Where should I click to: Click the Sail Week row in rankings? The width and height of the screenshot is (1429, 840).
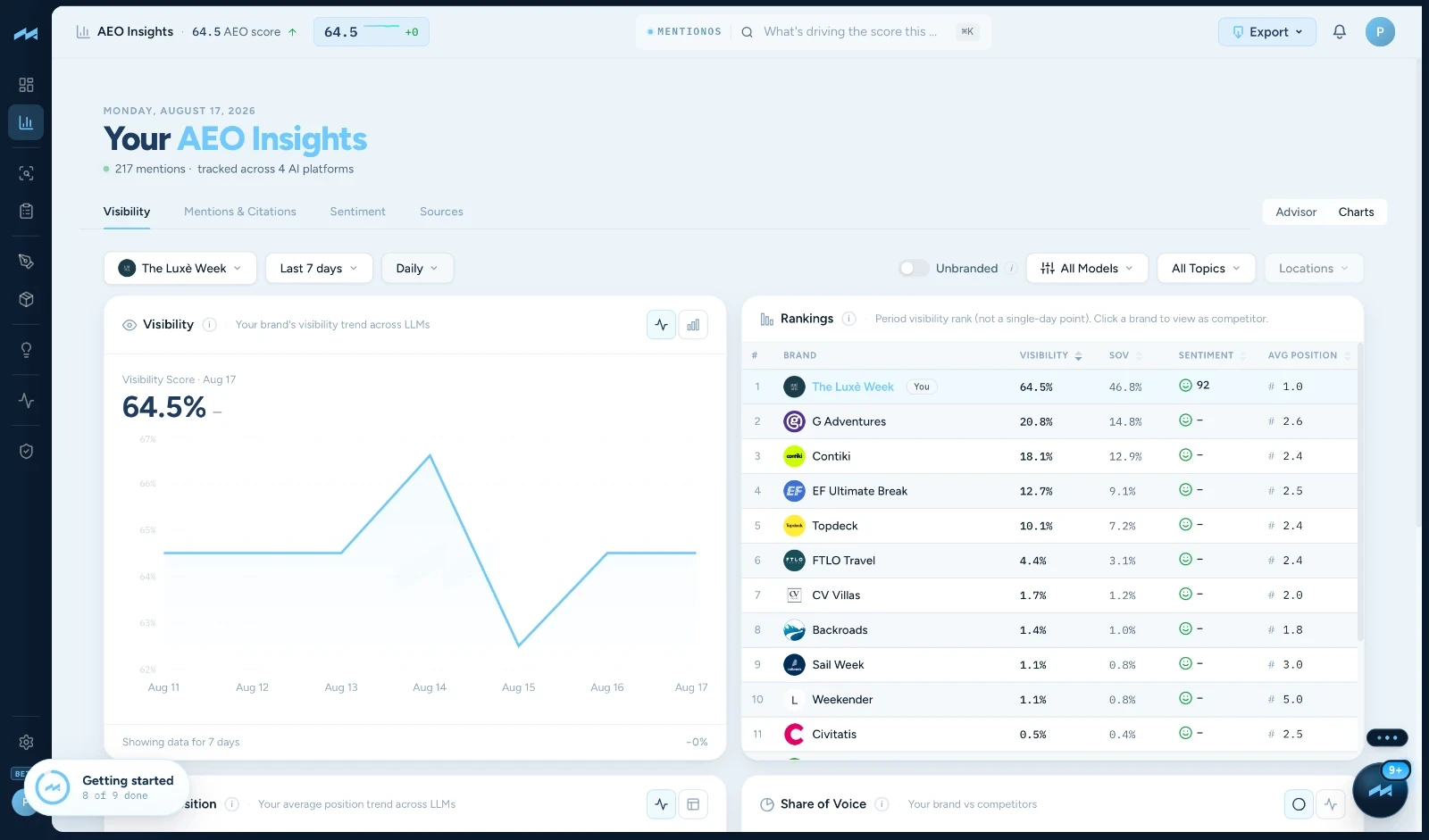tap(1049, 665)
